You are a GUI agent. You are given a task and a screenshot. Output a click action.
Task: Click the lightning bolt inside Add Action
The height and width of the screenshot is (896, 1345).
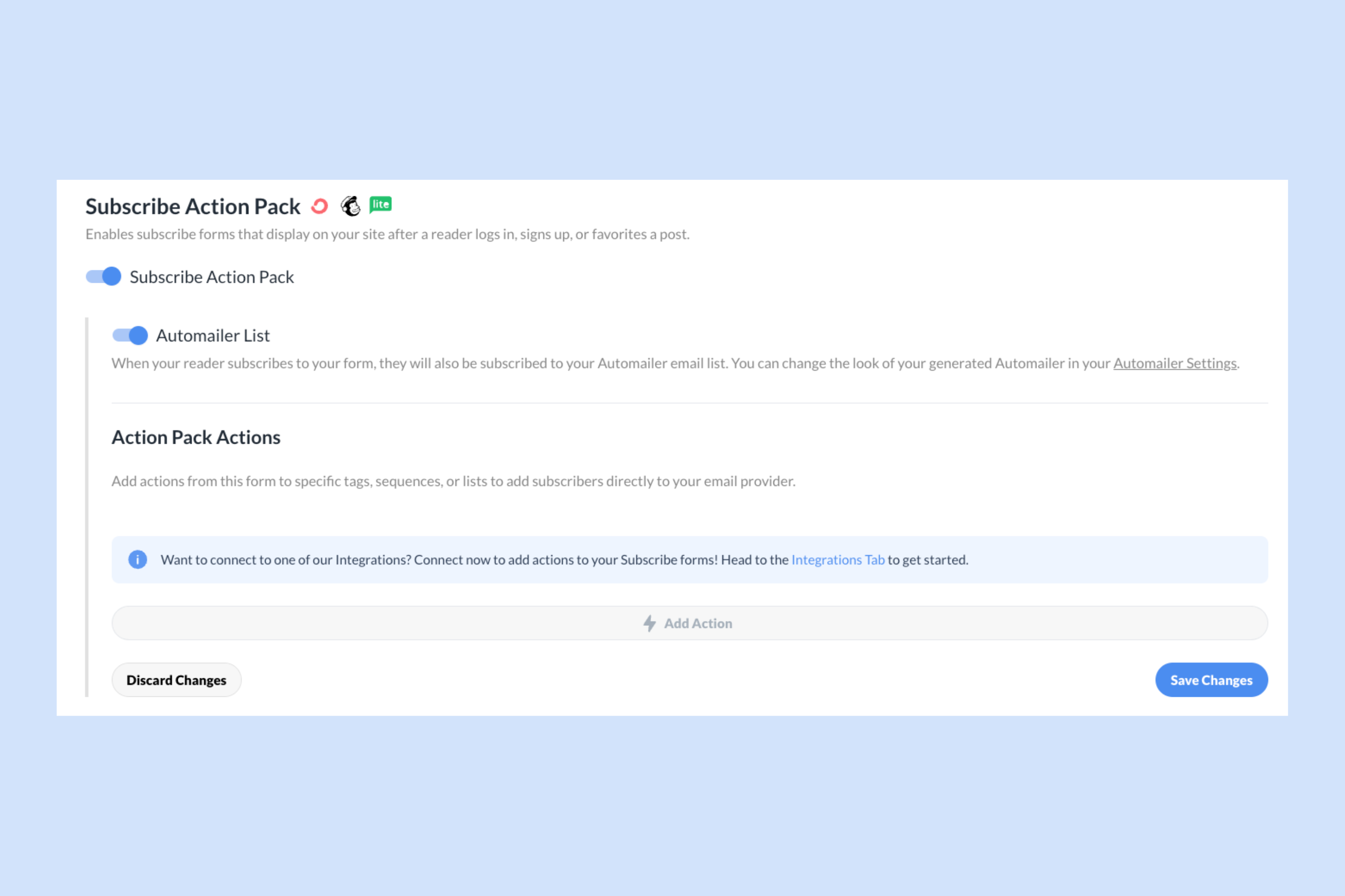pyautogui.click(x=649, y=623)
